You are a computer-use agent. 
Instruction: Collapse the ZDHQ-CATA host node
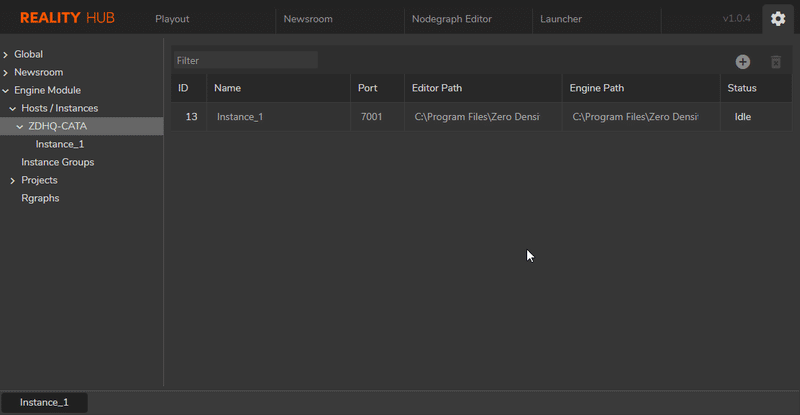click(x=20, y=127)
